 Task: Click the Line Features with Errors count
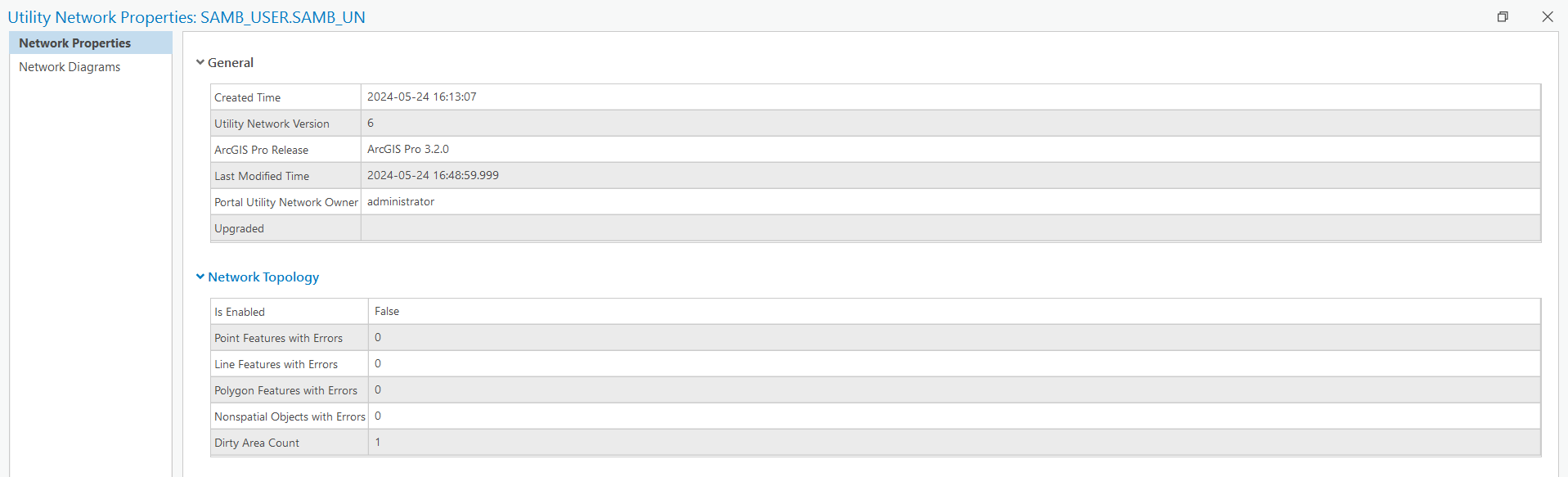pos(377,363)
